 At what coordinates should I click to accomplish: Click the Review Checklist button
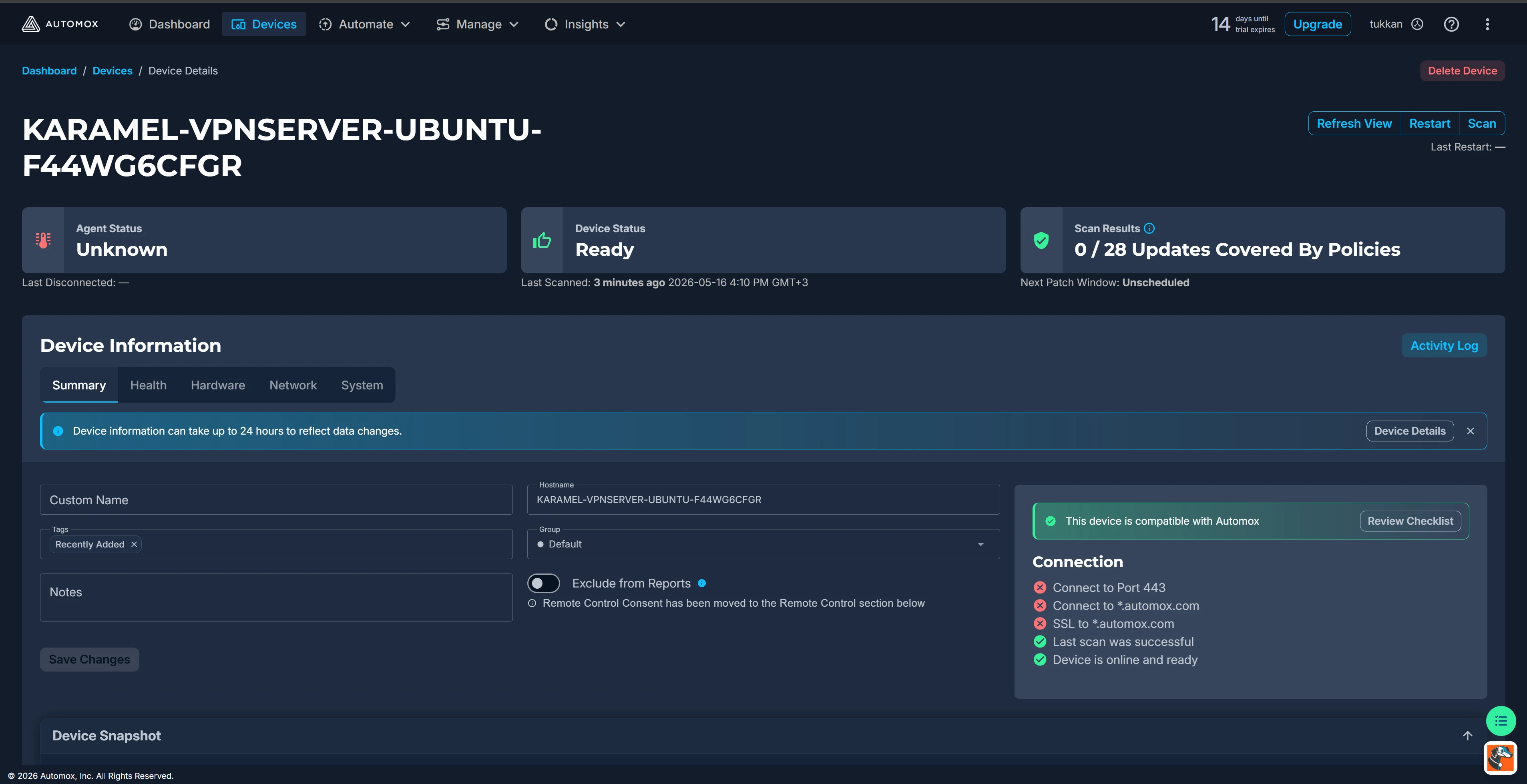click(1410, 521)
